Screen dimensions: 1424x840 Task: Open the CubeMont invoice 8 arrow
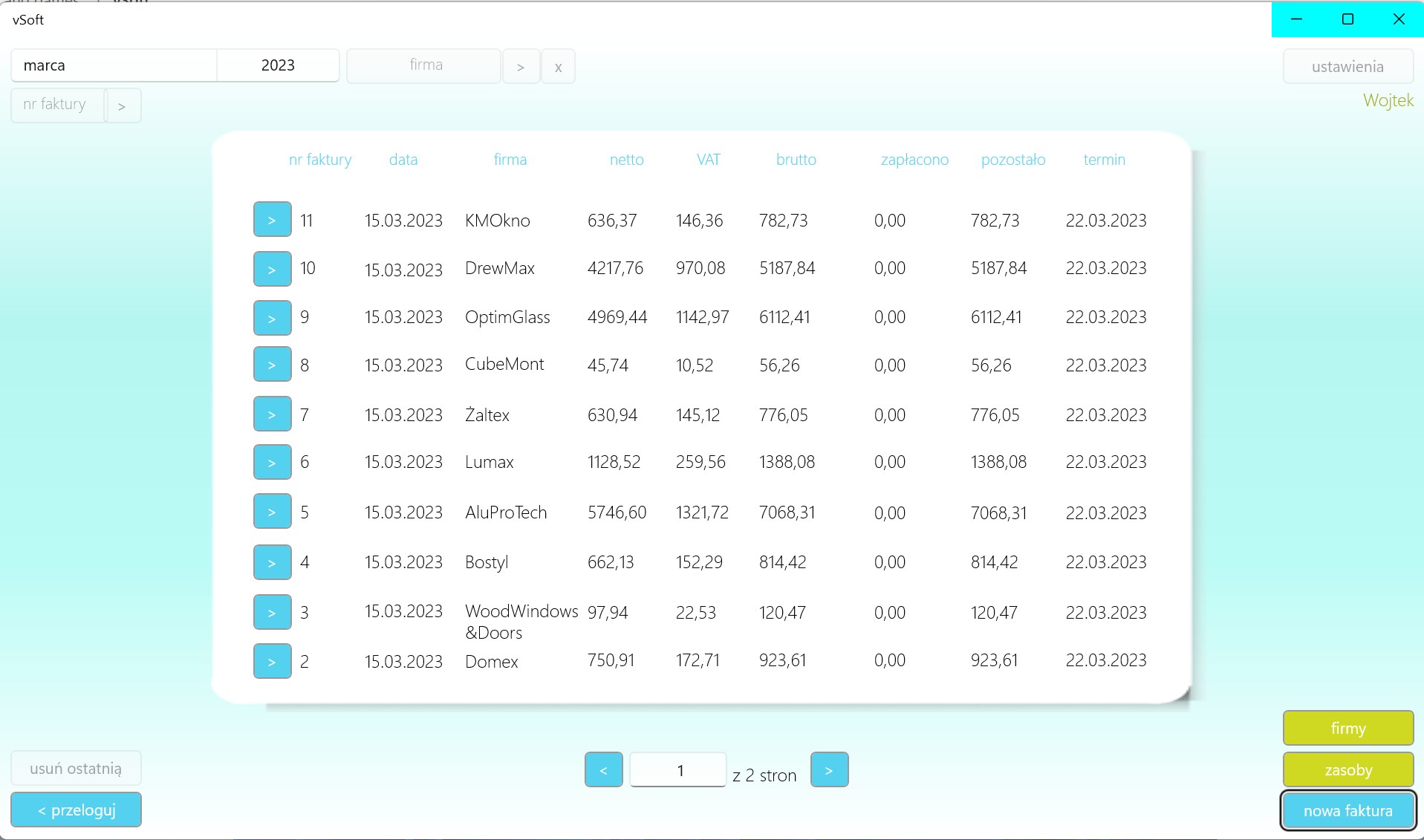click(x=272, y=364)
